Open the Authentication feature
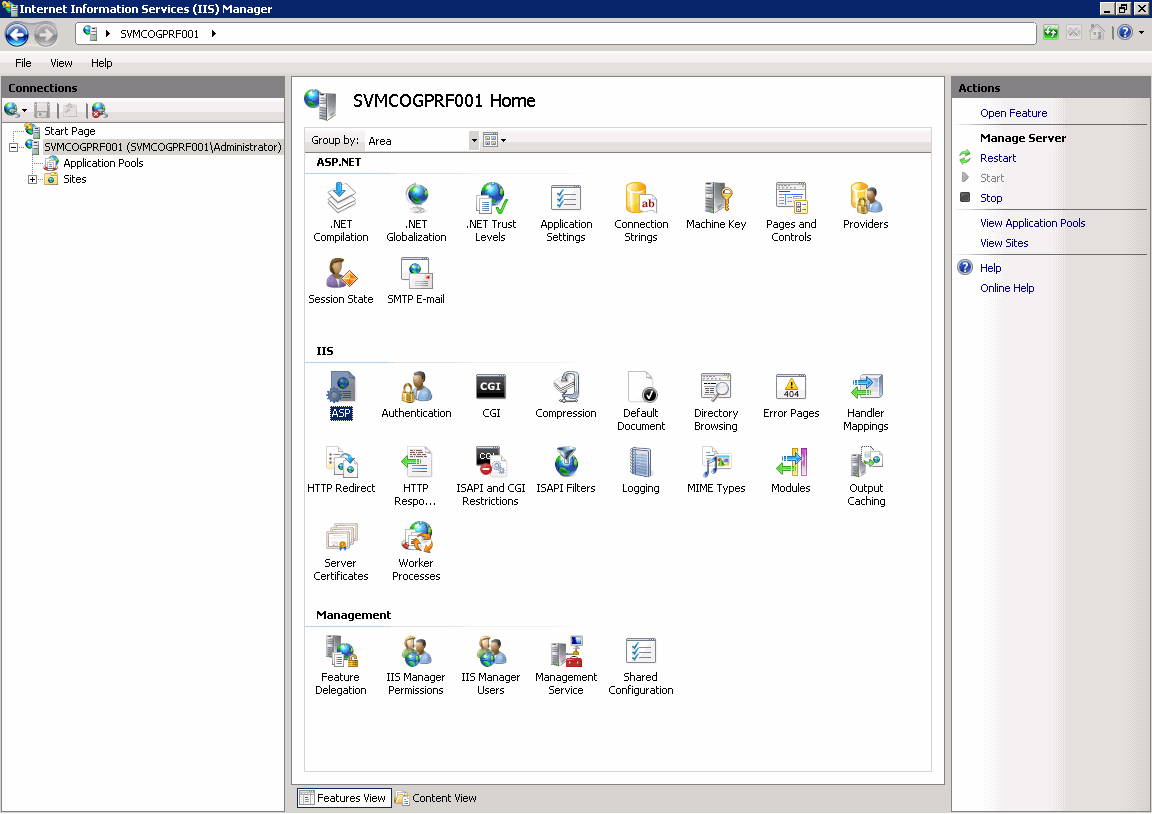Screen dimensions: 1152x814 point(417,395)
